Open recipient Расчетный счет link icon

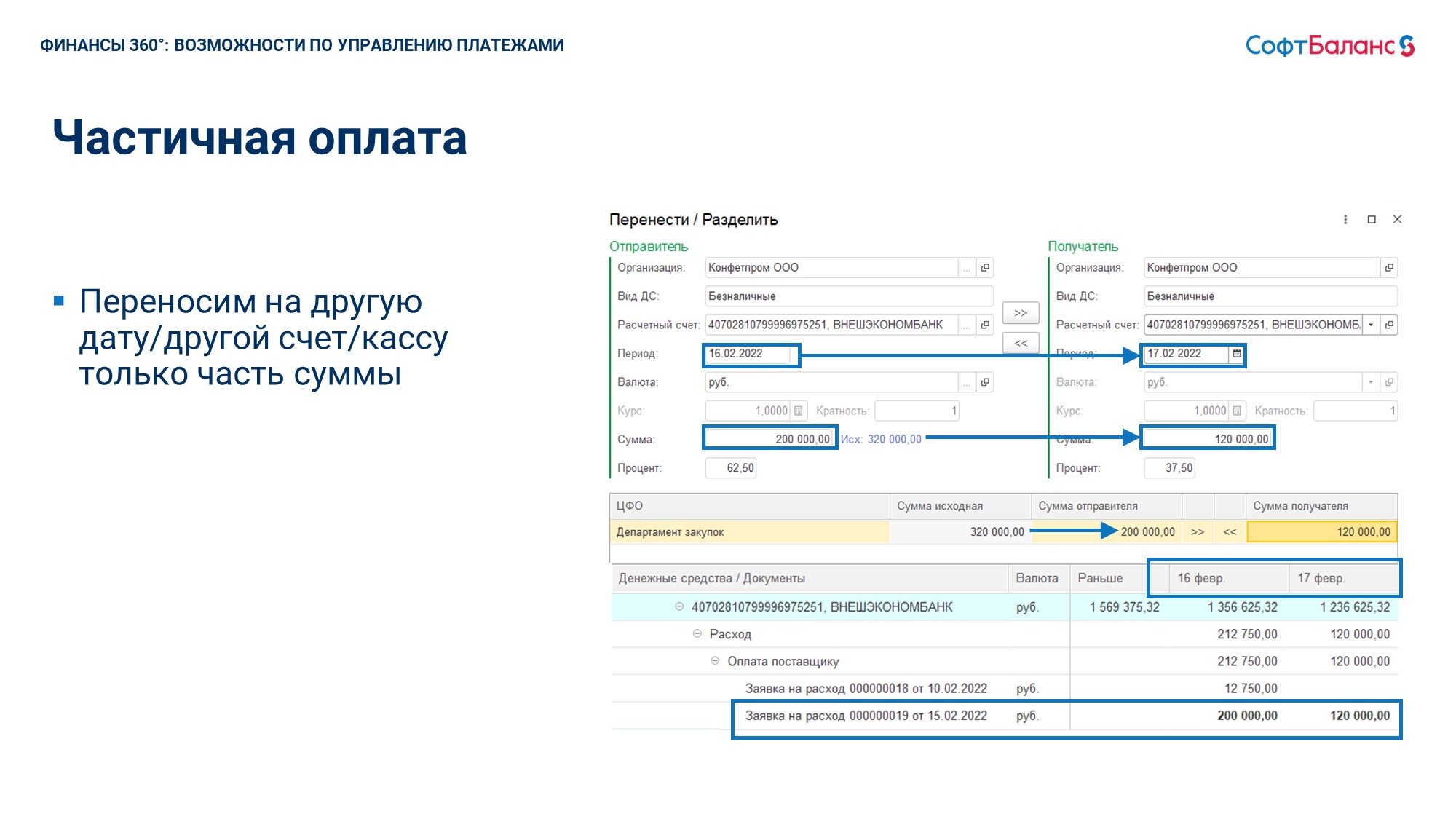tap(1389, 325)
